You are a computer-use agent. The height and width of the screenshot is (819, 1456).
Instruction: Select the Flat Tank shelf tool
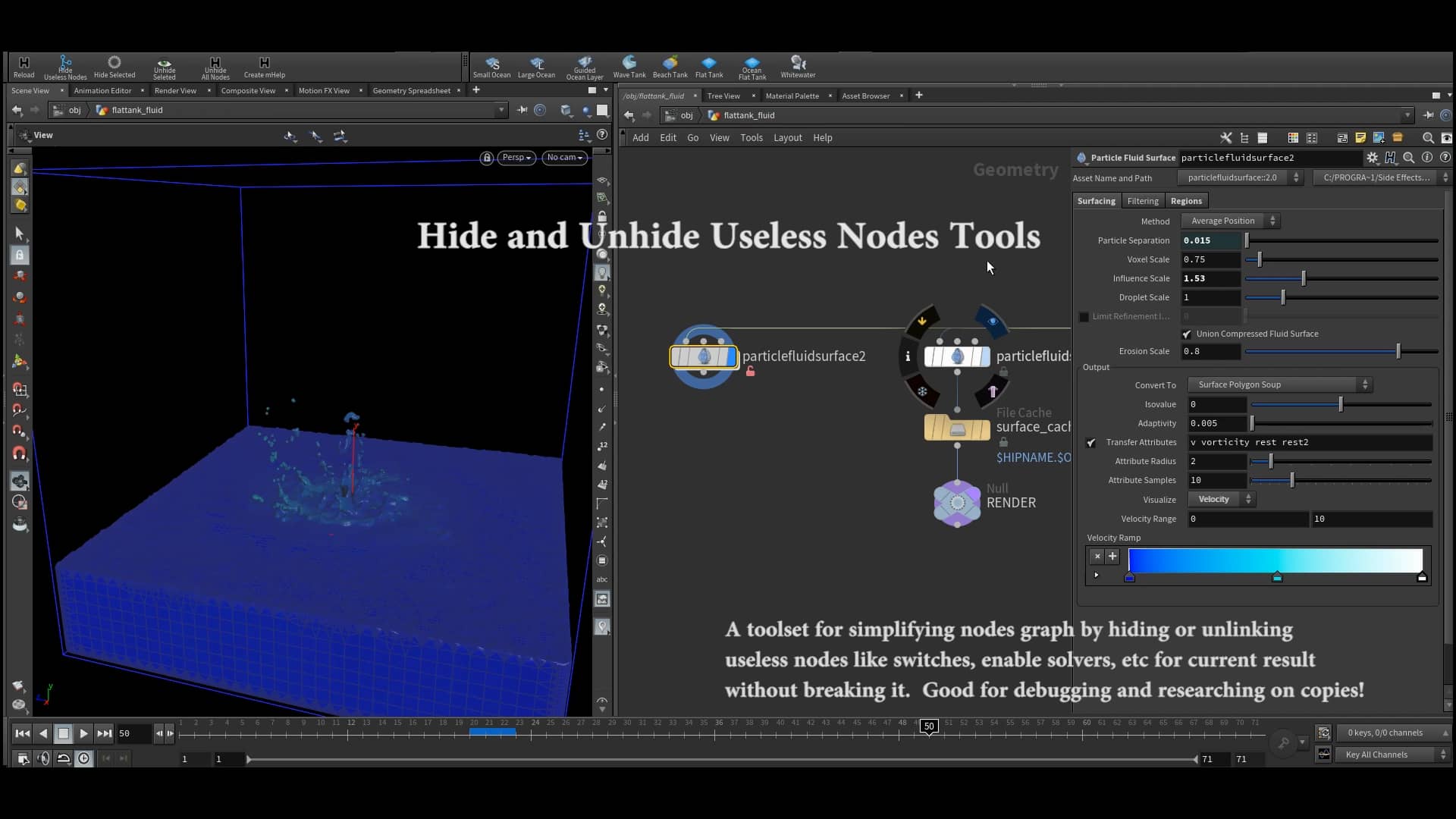709,66
